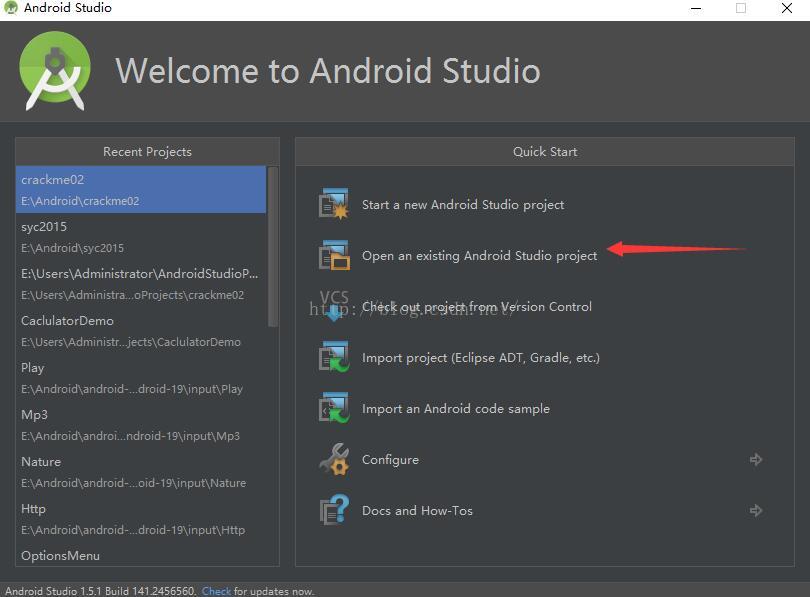This screenshot has height=597, width=810.
Task: Open the Configure menu entry
Action: click(391, 460)
